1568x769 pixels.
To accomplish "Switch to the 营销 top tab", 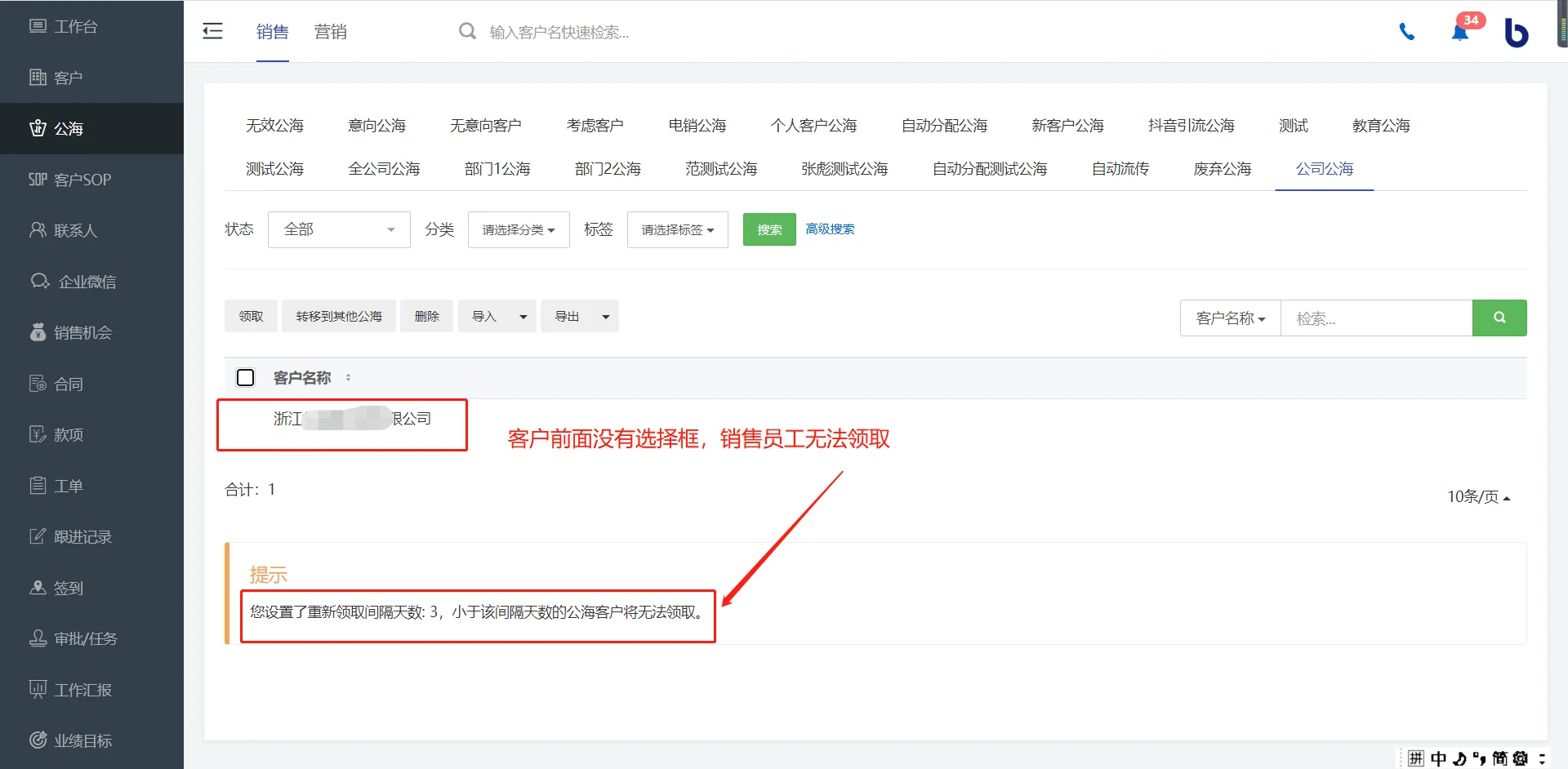I will click(331, 32).
